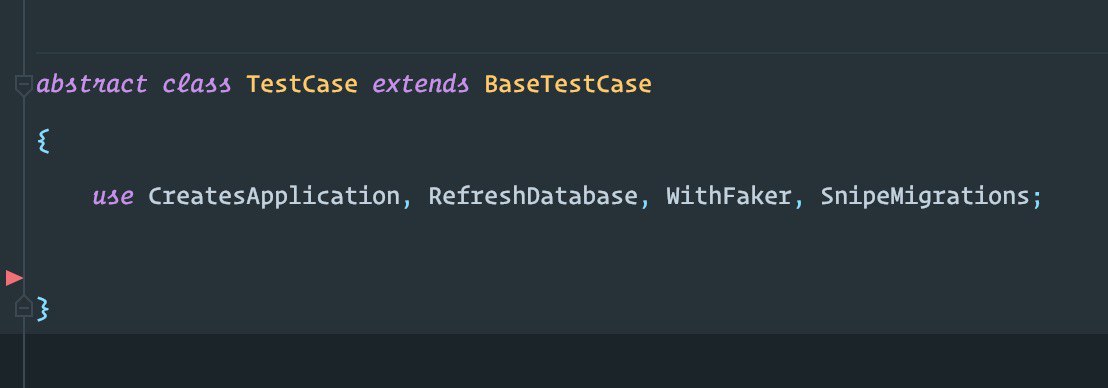Place cursor after the semicolon on use line

[1044, 196]
